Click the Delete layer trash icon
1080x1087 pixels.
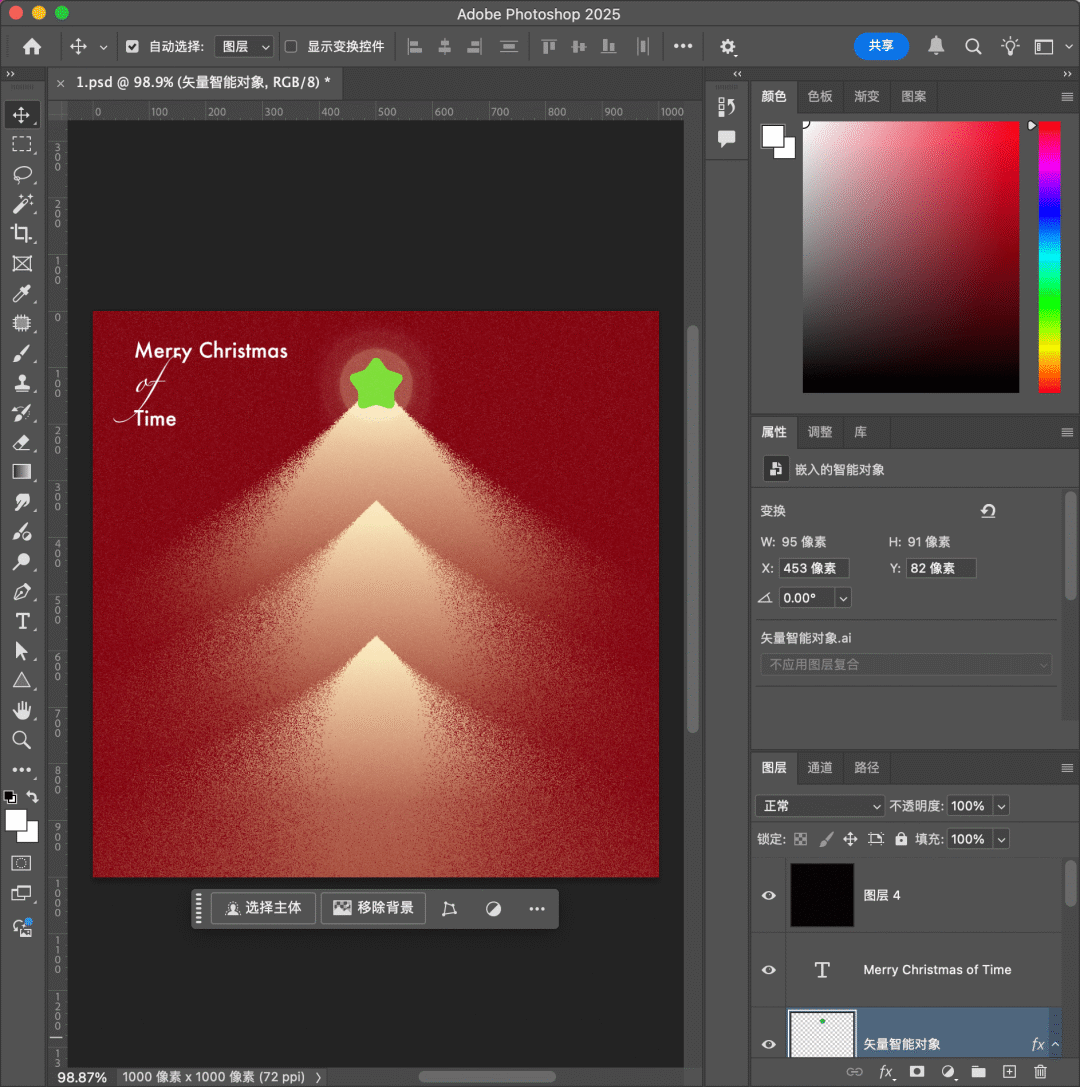click(1040, 1072)
